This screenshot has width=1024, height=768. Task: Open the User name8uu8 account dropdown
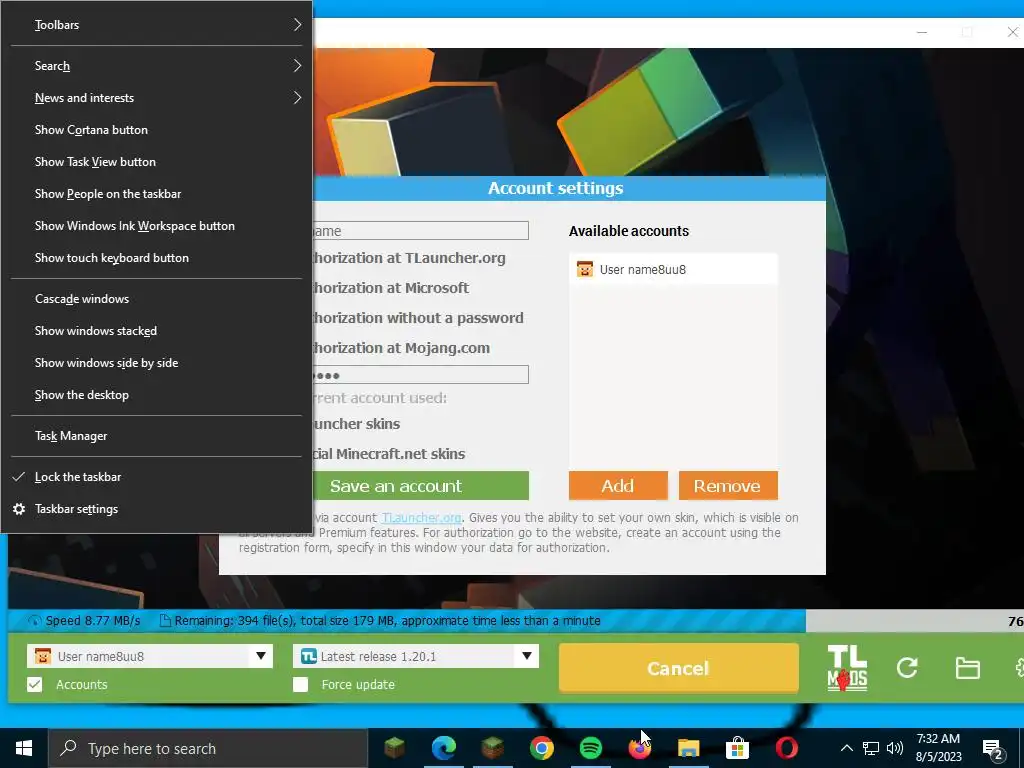pyautogui.click(x=261, y=656)
